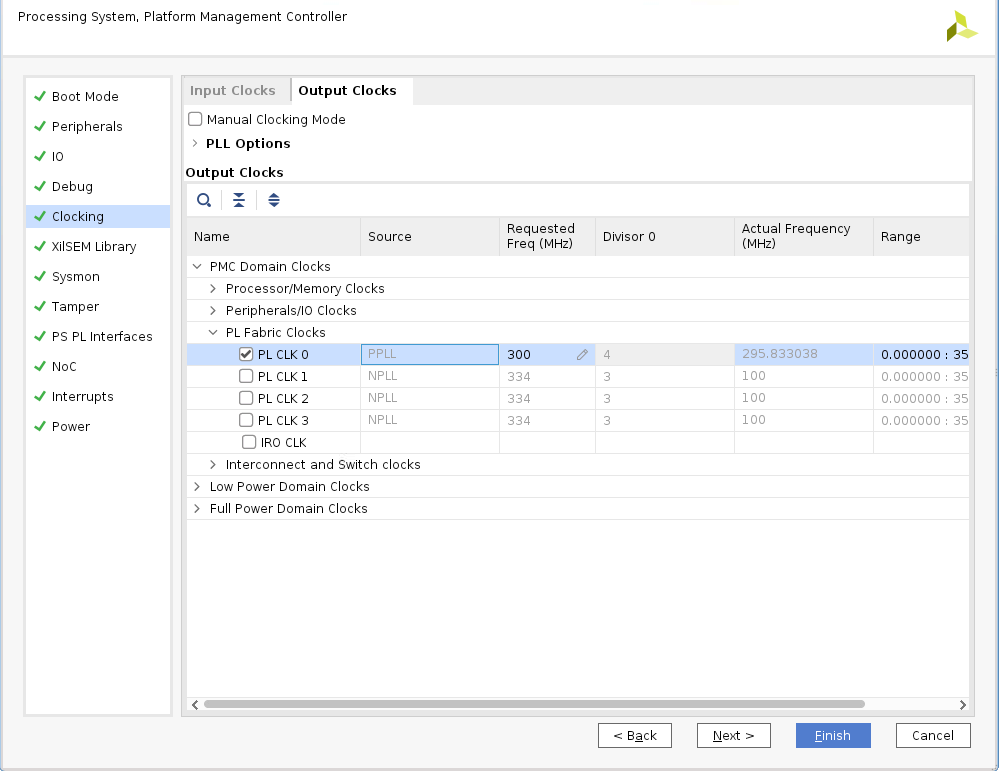Open the Power page
The image size is (999, 771).
click(x=70, y=426)
